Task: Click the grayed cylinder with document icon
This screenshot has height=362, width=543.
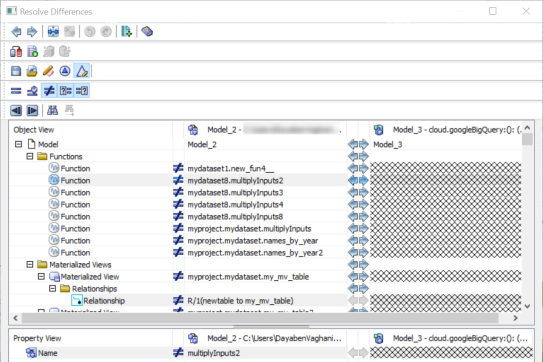Action: coord(65,52)
